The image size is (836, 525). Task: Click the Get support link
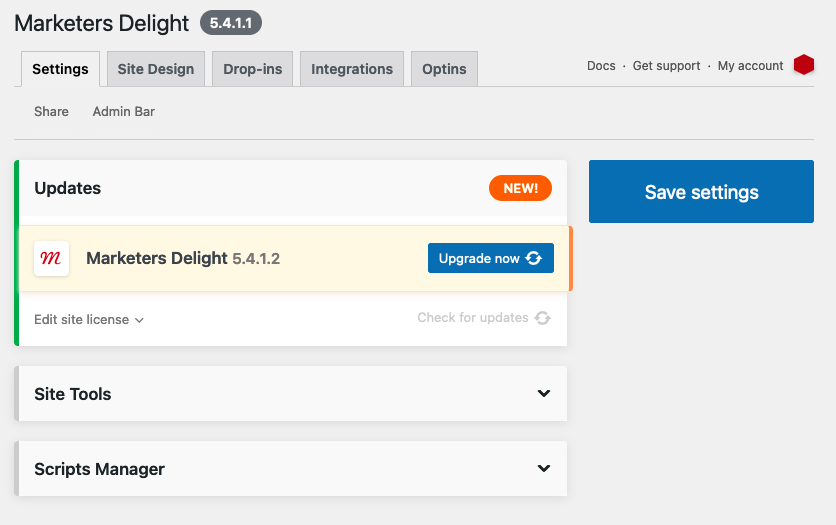pos(666,66)
